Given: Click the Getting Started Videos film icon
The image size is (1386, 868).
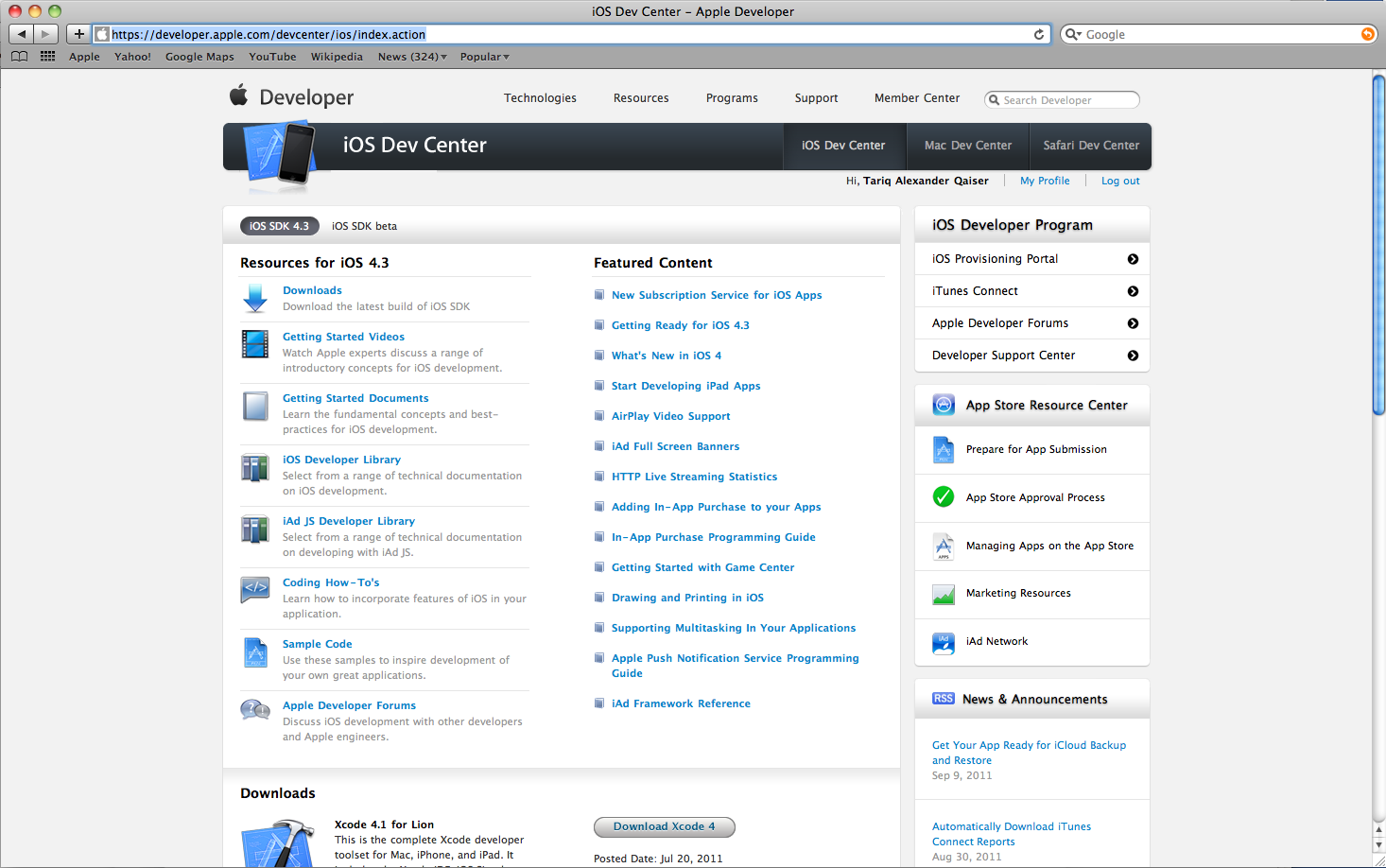Looking at the screenshot, I should 255,343.
